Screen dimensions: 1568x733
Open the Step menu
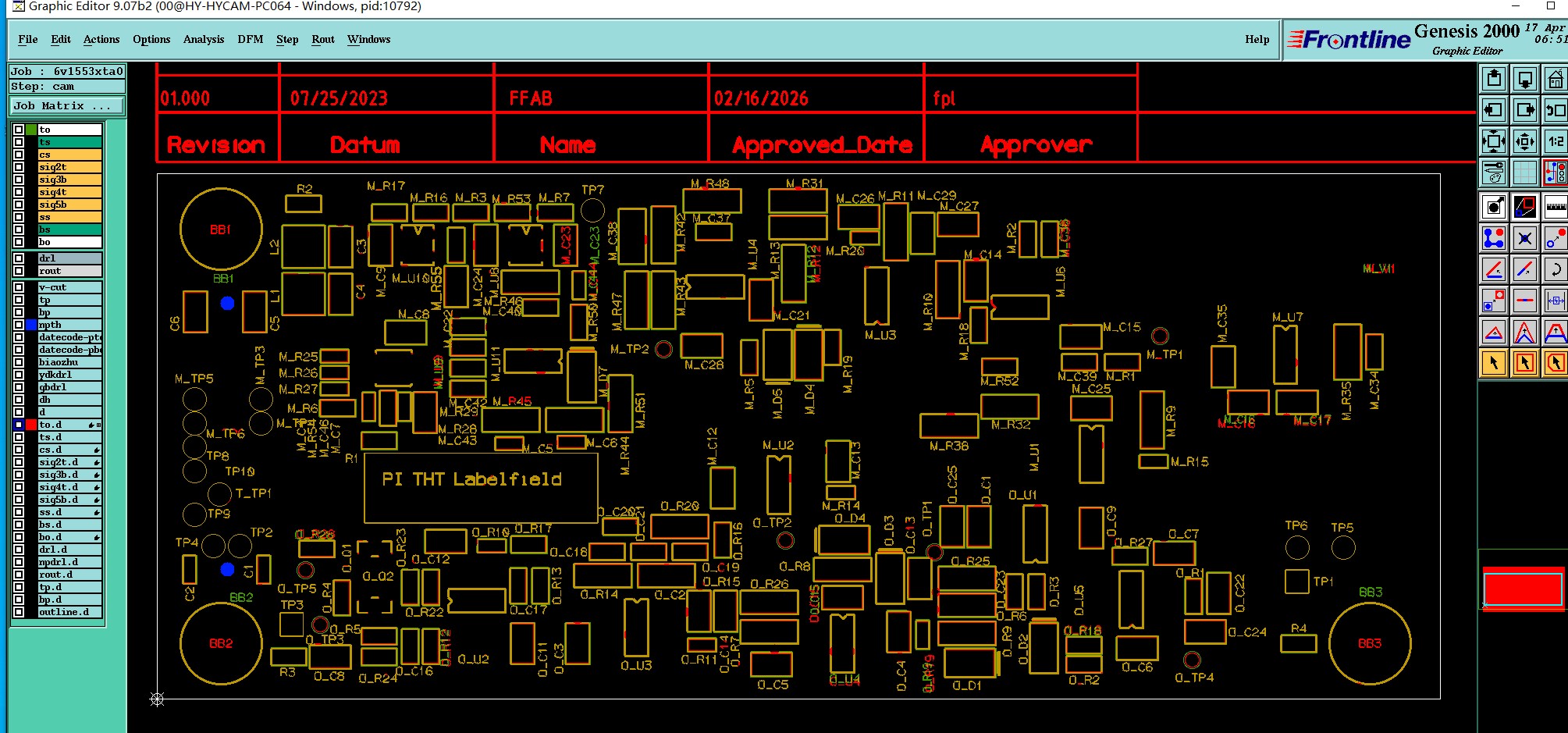(287, 39)
